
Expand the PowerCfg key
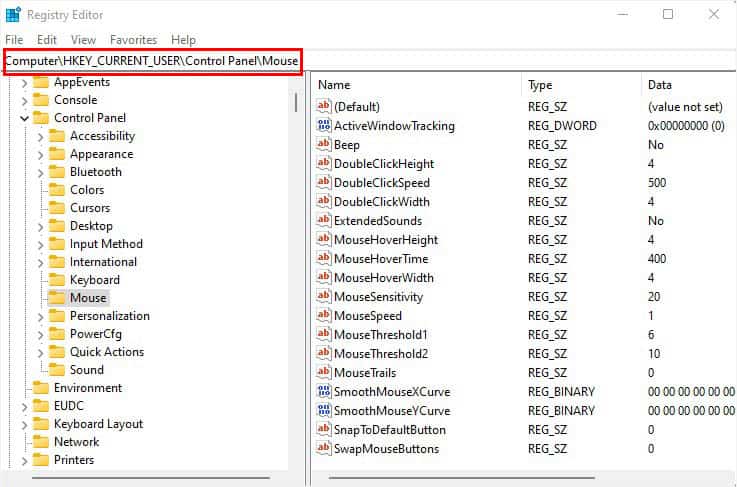[40, 335]
